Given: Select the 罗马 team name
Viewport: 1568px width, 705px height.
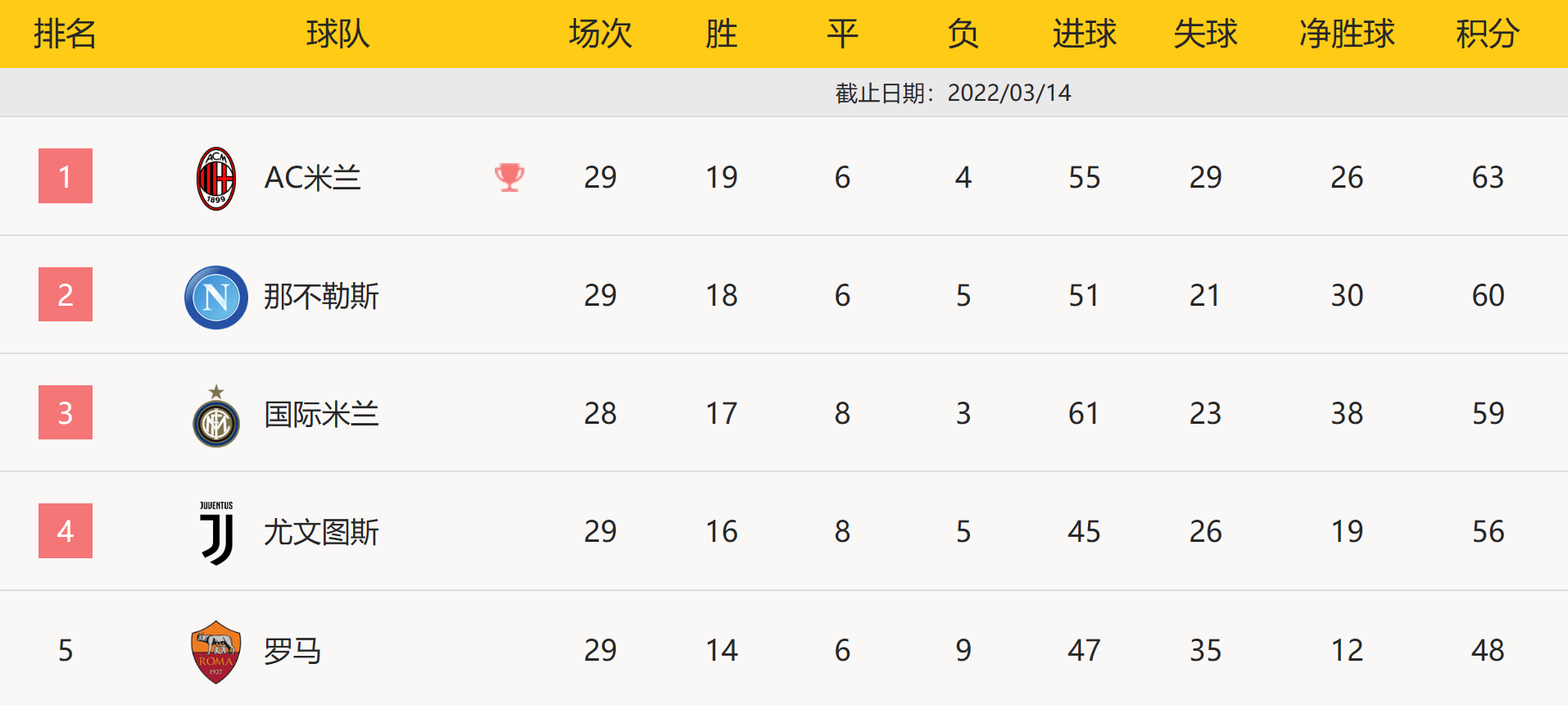Looking at the screenshot, I should click(x=292, y=651).
